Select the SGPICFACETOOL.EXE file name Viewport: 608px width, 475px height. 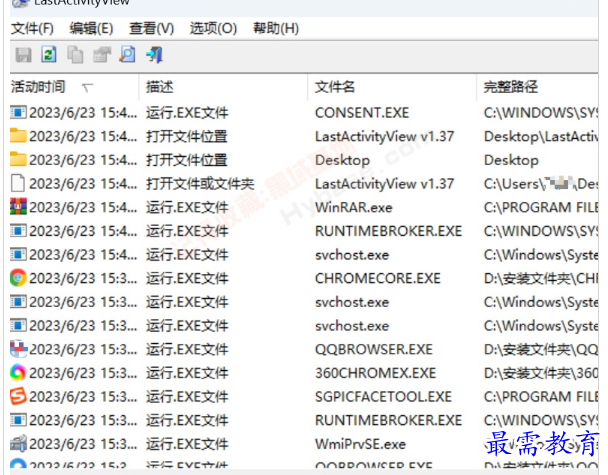click(x=383, y=397)
